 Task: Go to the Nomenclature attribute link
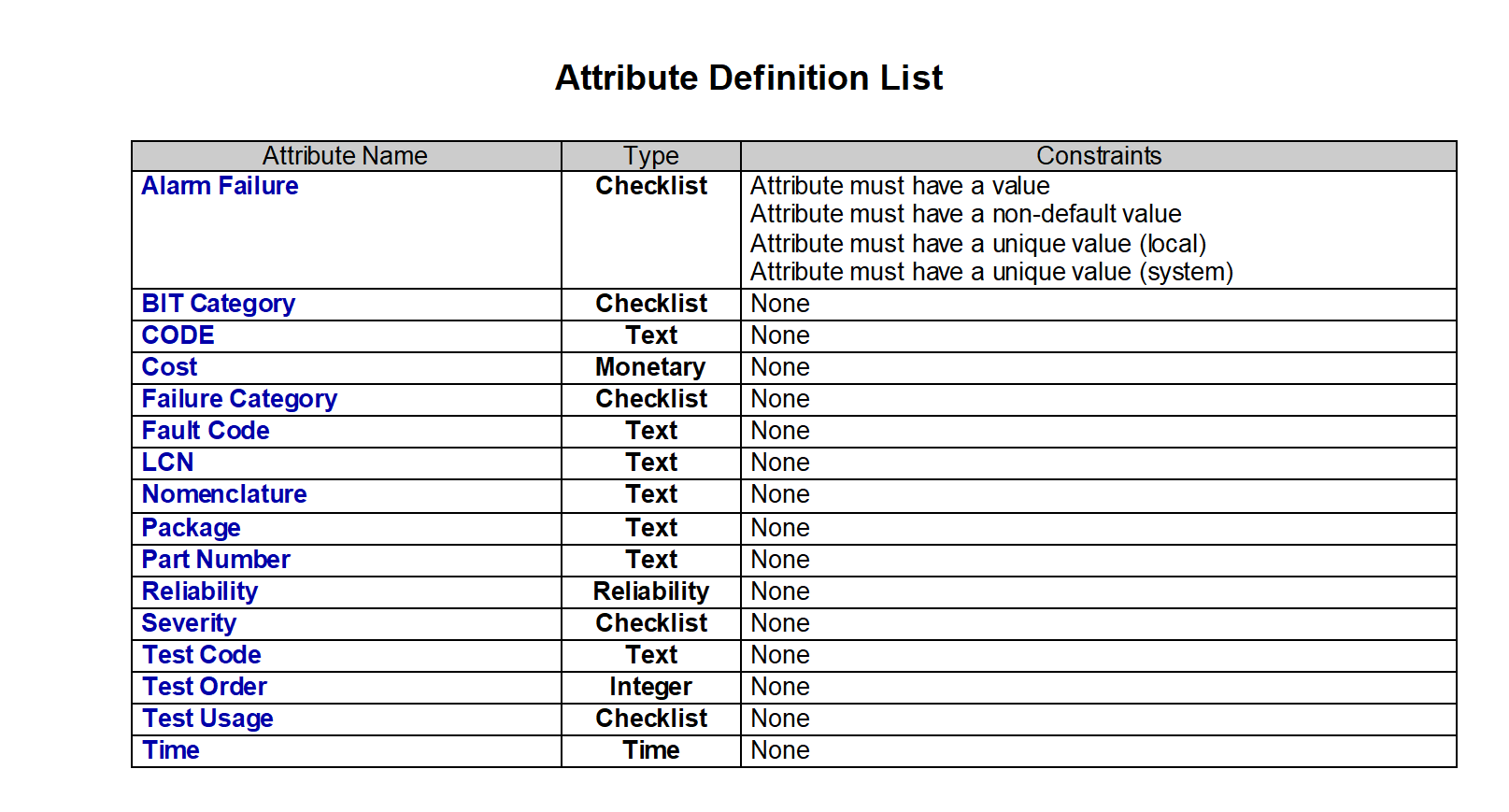pyautogui.click(x=224, y=494)
